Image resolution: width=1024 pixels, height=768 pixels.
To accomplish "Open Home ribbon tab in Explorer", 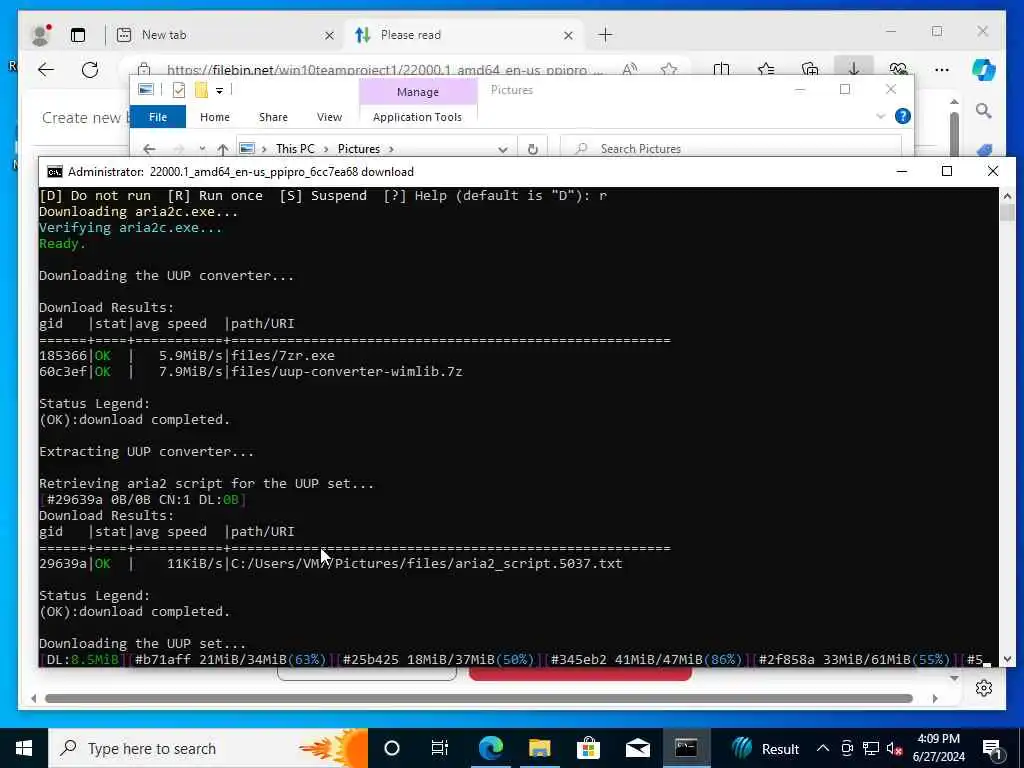I will point(215,117).
